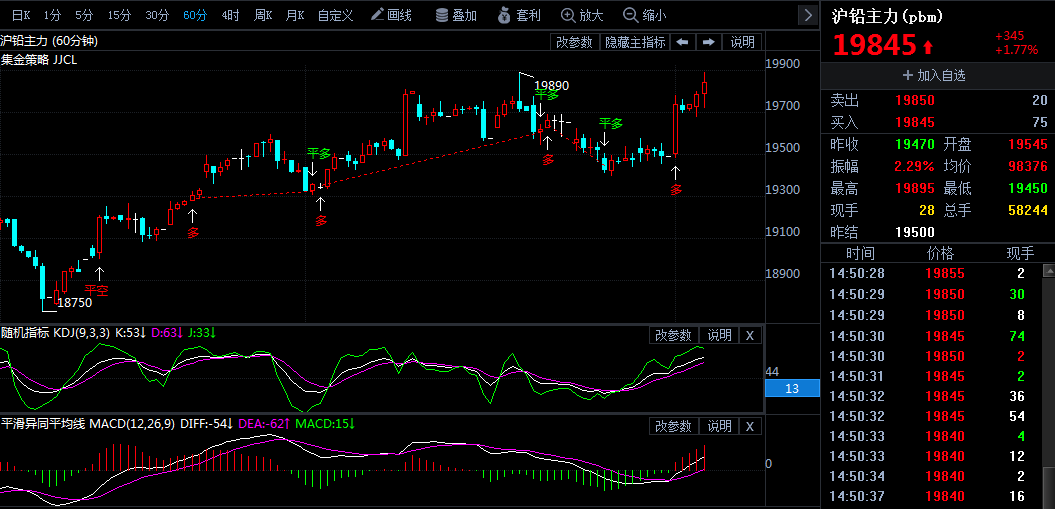Image resolution: width=1055 pixels, height=509 pixels.
Task: Select the 4时 timeframe tab
Action: tap(230, 15)
